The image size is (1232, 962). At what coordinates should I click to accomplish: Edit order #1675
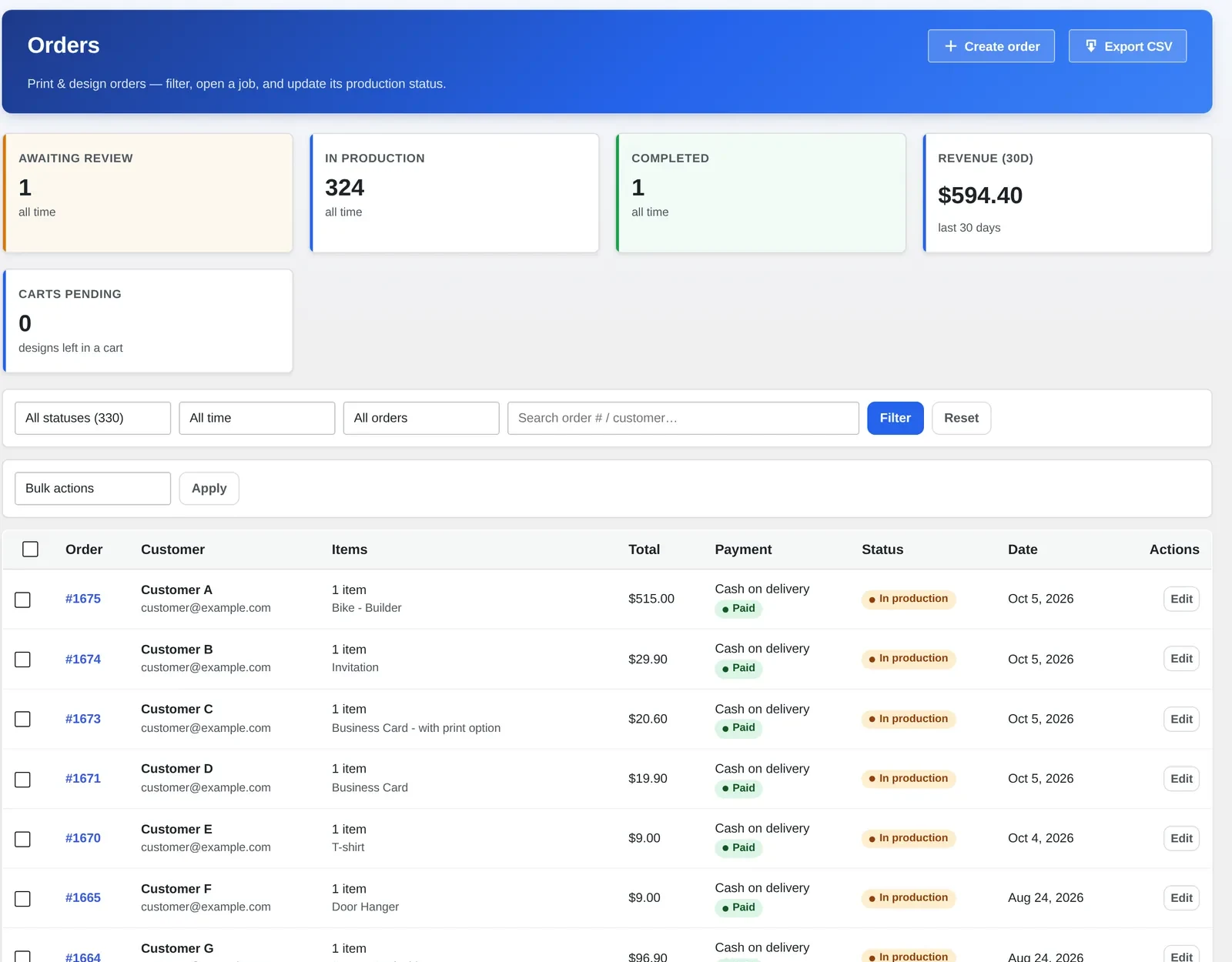click(x=1181, y=599)
